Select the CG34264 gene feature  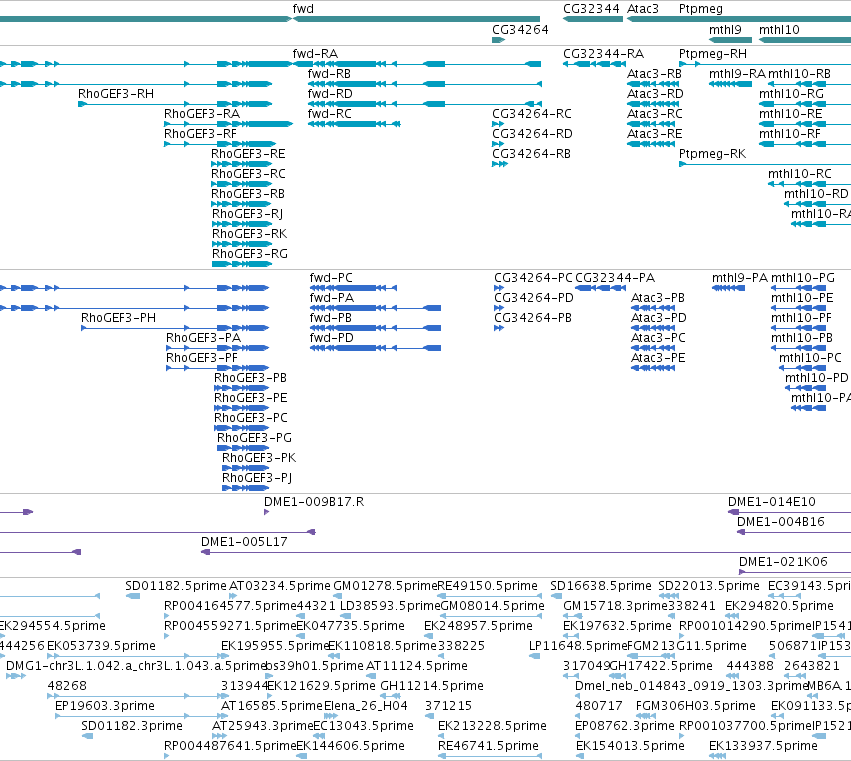(x=498, y=40)
